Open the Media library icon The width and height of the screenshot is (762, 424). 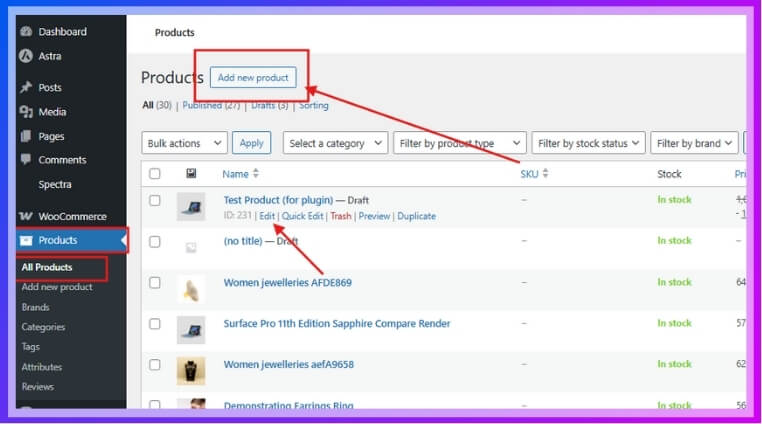pyautogui.click(x=26, y=112)
